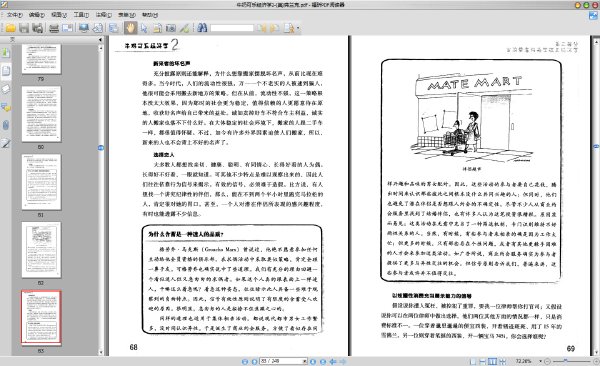The image size is (600, 366).
Task: Select the Hand tool
Action: click(130, 28)
